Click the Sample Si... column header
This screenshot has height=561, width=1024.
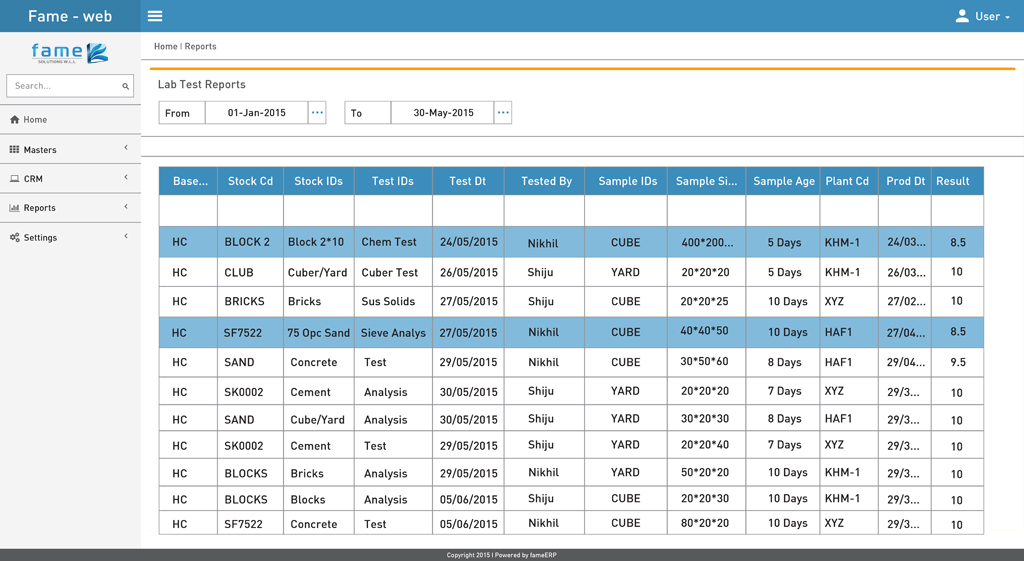click(x=707, y=181)
